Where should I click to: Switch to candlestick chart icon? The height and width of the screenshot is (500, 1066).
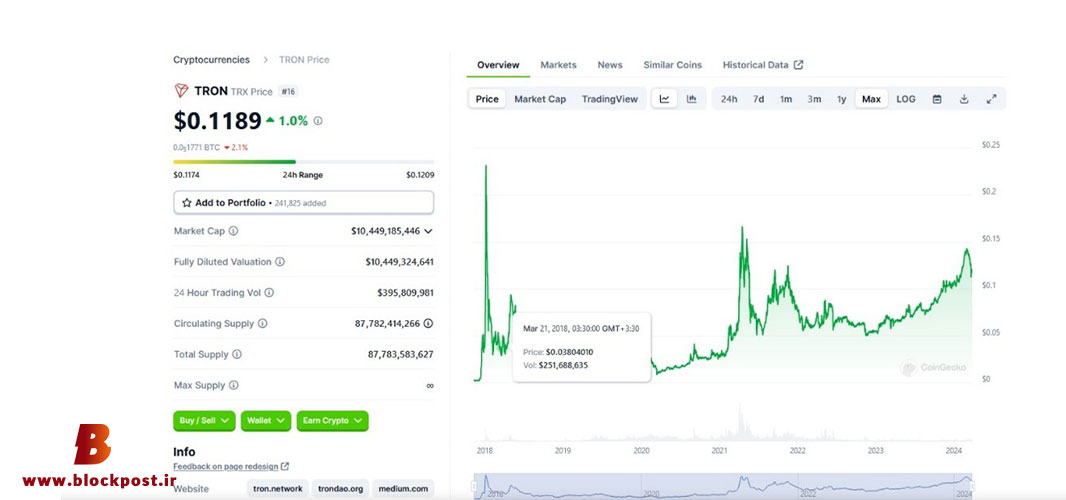pyautogui.click(x=691, y=99)
